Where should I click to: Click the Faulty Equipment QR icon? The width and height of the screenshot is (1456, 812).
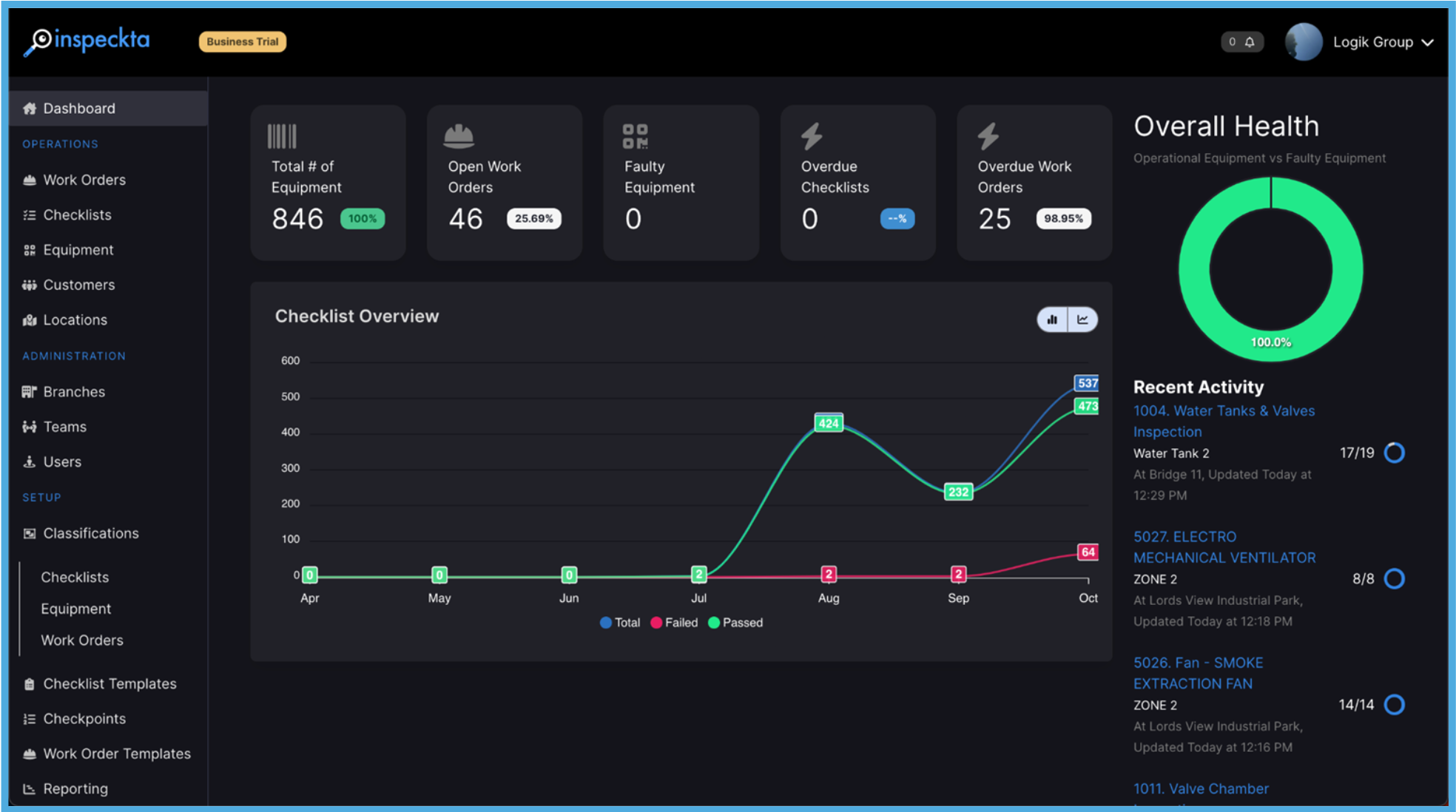coord(635,136)
